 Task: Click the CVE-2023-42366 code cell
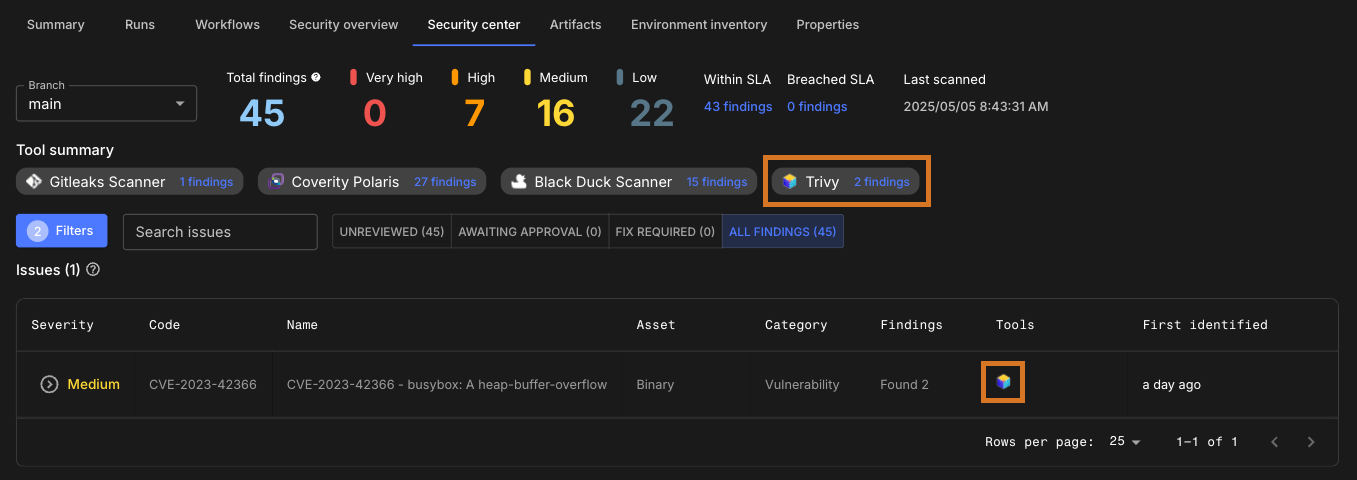[x=203, y=384]
